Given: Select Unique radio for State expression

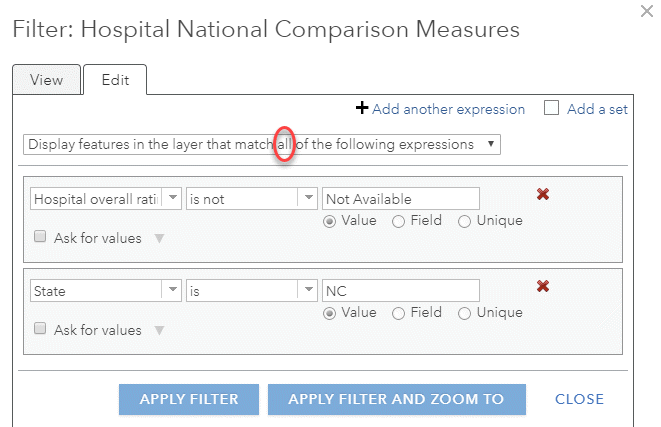Looking at the screenshot, I should [464, 313].
